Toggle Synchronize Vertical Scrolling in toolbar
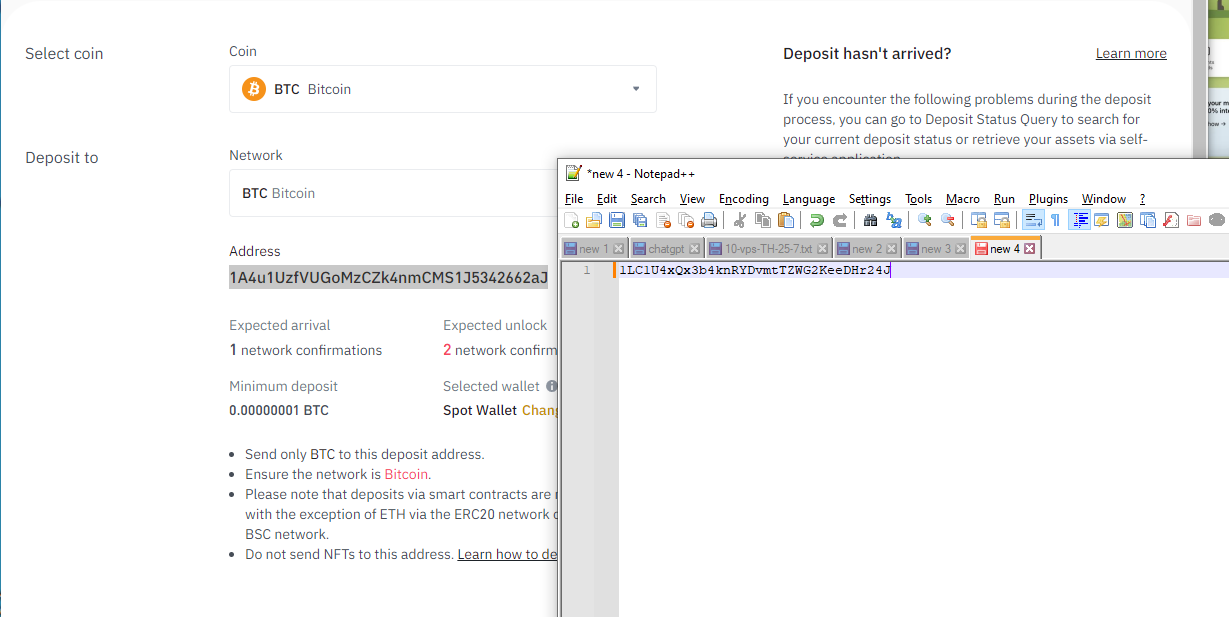 coord(978,220)
